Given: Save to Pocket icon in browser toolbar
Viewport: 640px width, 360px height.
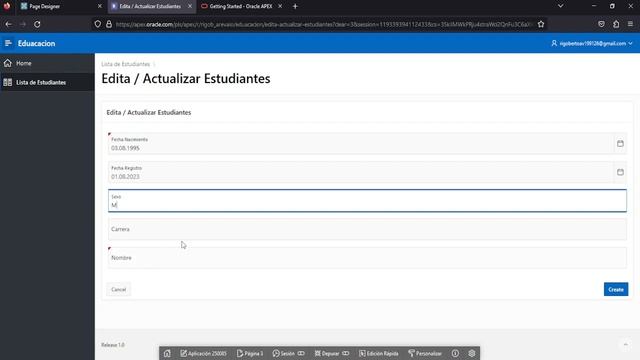Looking at the screenshot, I should click(x=601, y=24).
